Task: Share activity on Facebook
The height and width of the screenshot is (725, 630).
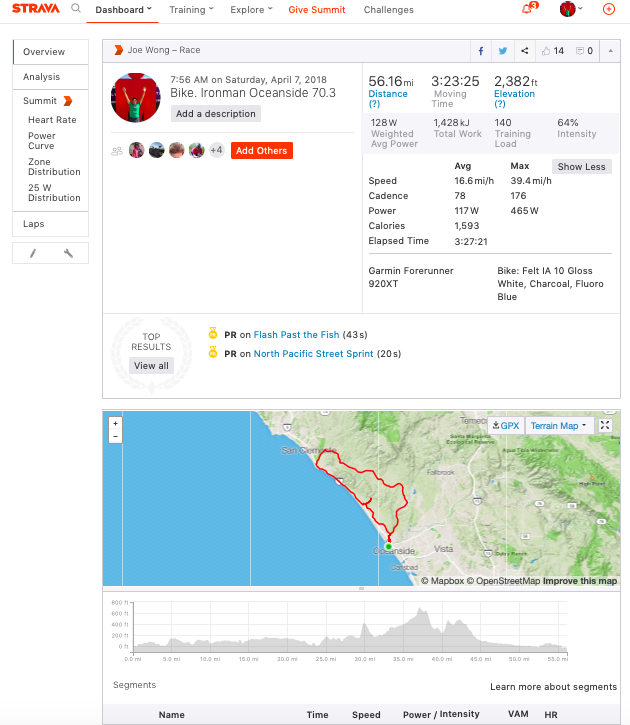Action: click(481, 51)
